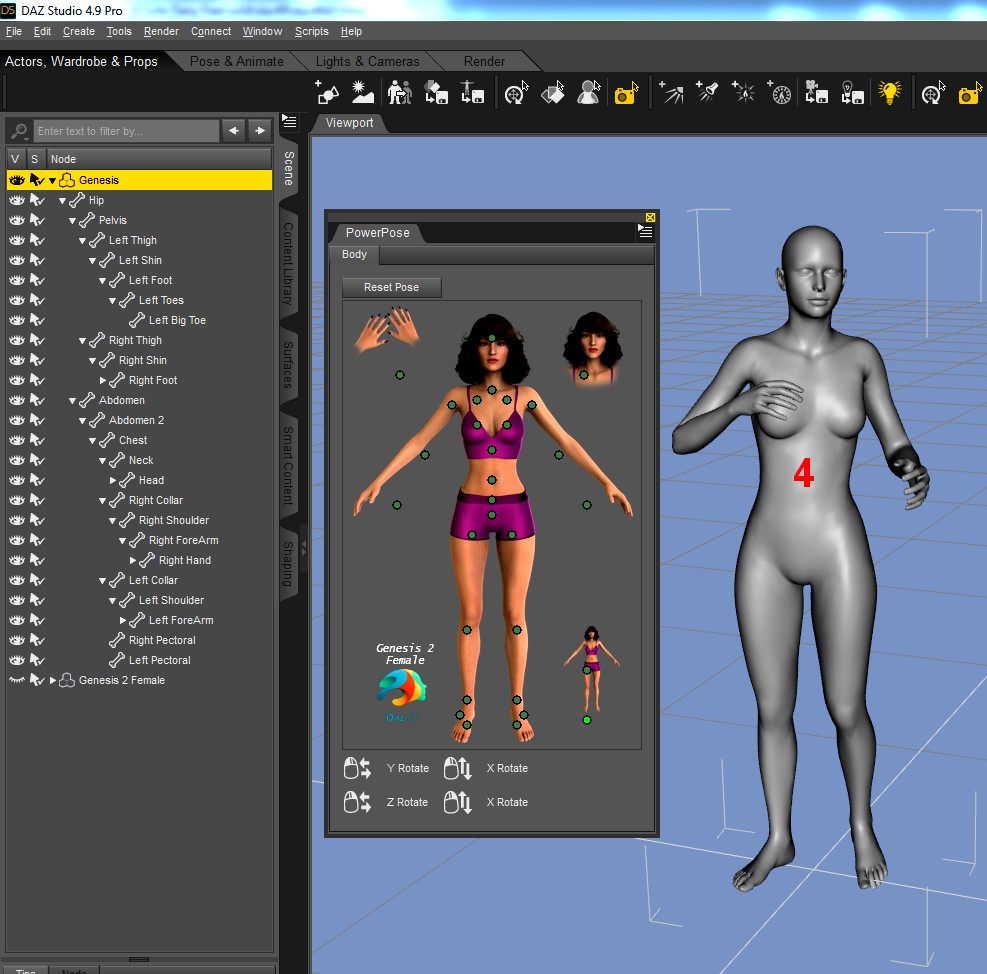Expand the Left ForeArm branch
Image resolution: width=987 pixels, height=974 pixels.
[x=123, y=620]
